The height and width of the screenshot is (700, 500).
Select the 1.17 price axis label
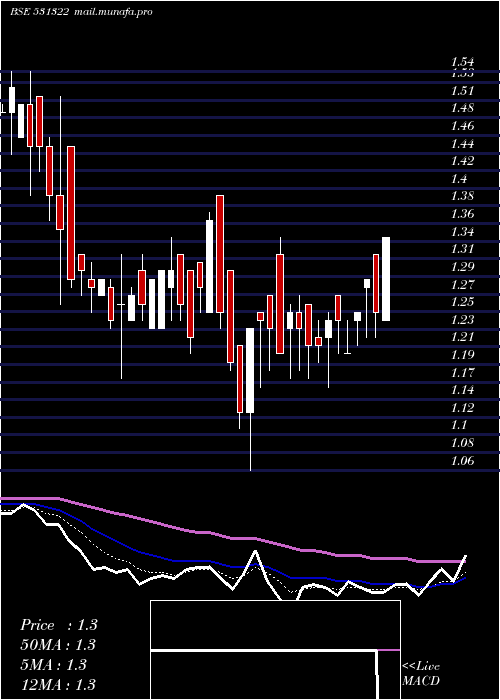coord(462,372)
